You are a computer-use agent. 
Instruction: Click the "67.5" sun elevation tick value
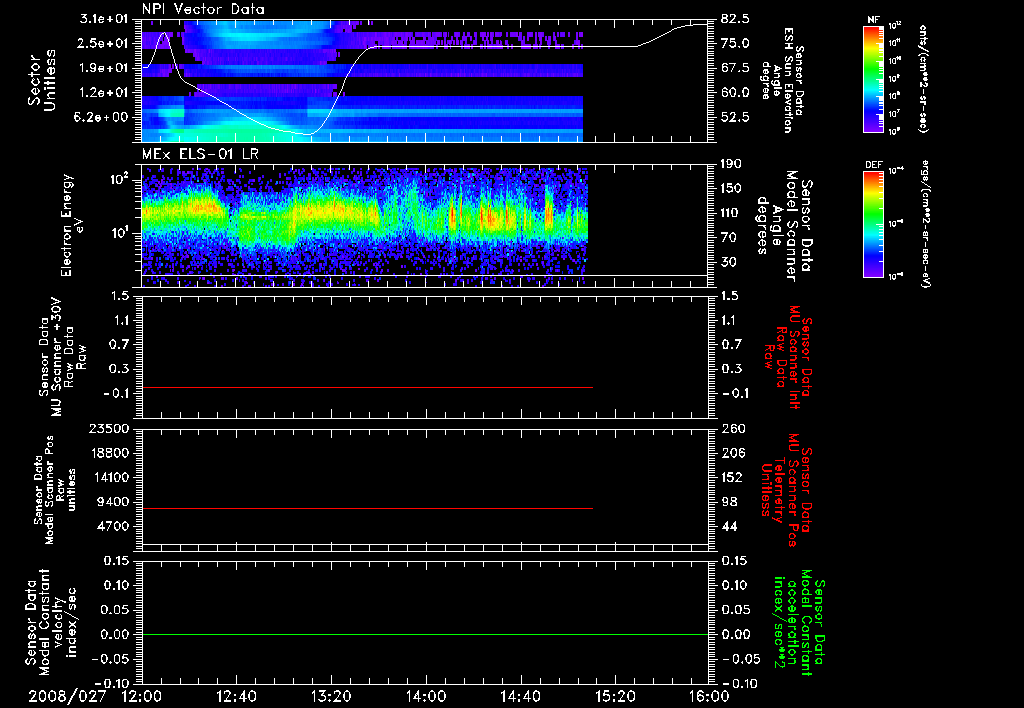tap(736, 68)
